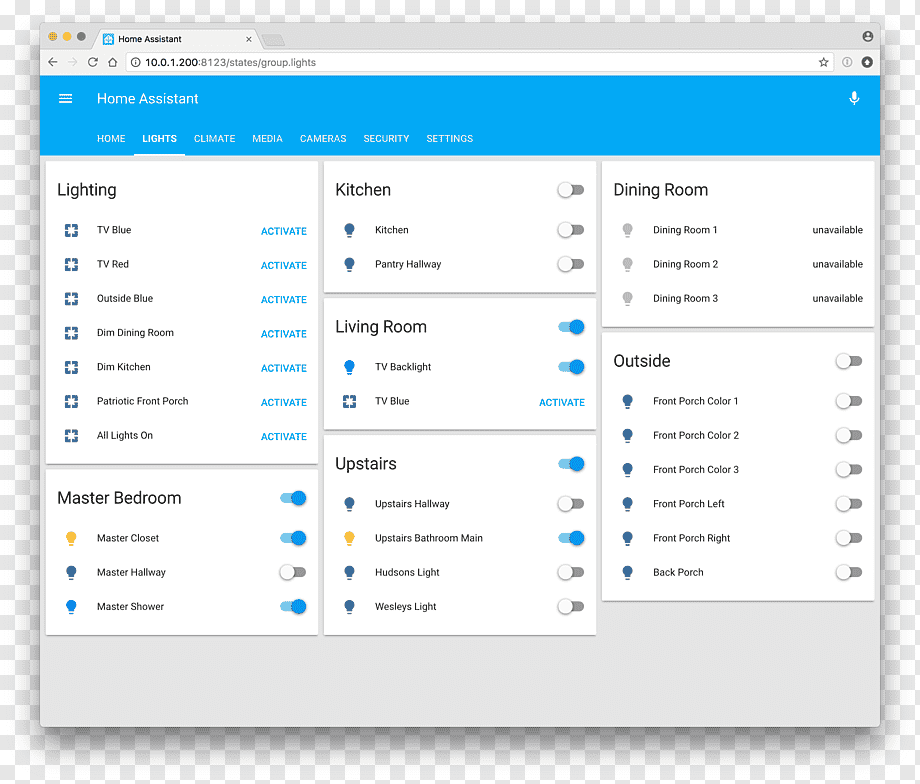Switch to the CLIMATE tab

click(x=214, y=139)
